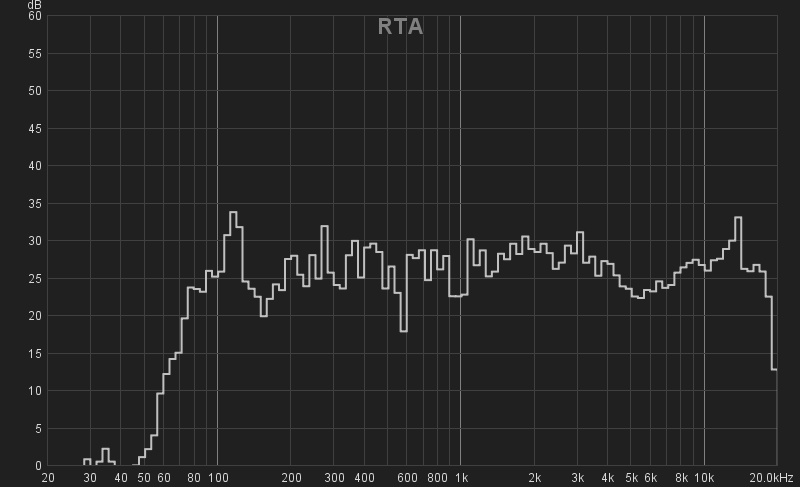800x487 pixels.
Task: Select the 300 Hz frequency axis label
Action: 334,478
